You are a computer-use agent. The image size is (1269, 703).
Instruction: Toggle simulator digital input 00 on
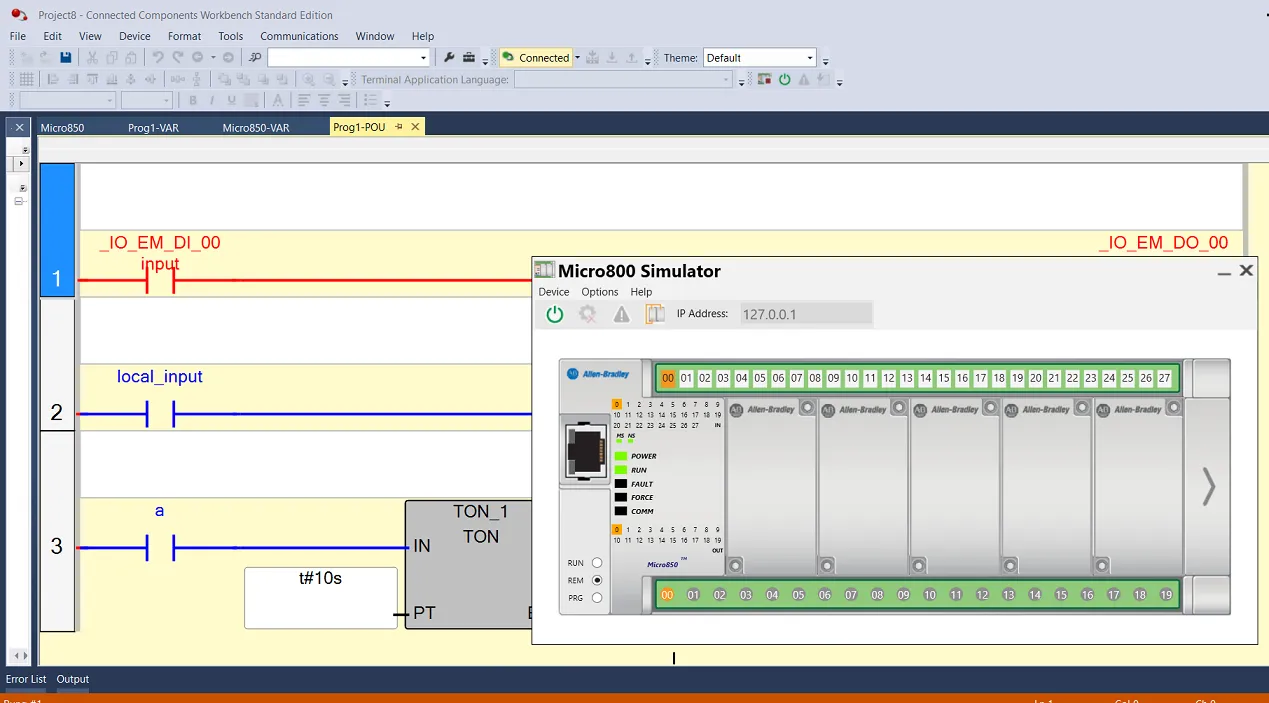point(668,378)
